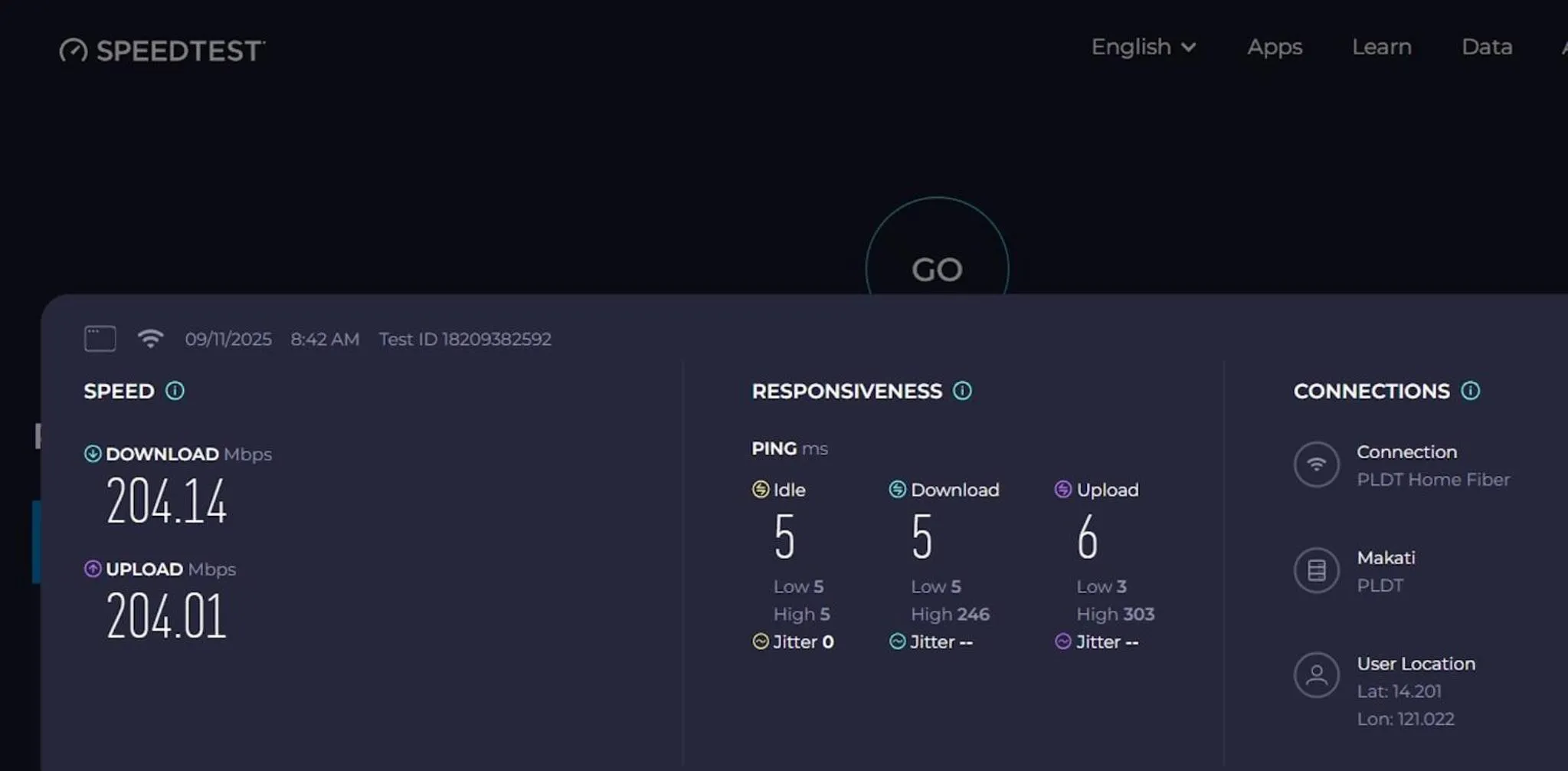Viewport: 1568px width, 771px height.
Task: Click the Connections info icon
Action: click(1471, 391)
